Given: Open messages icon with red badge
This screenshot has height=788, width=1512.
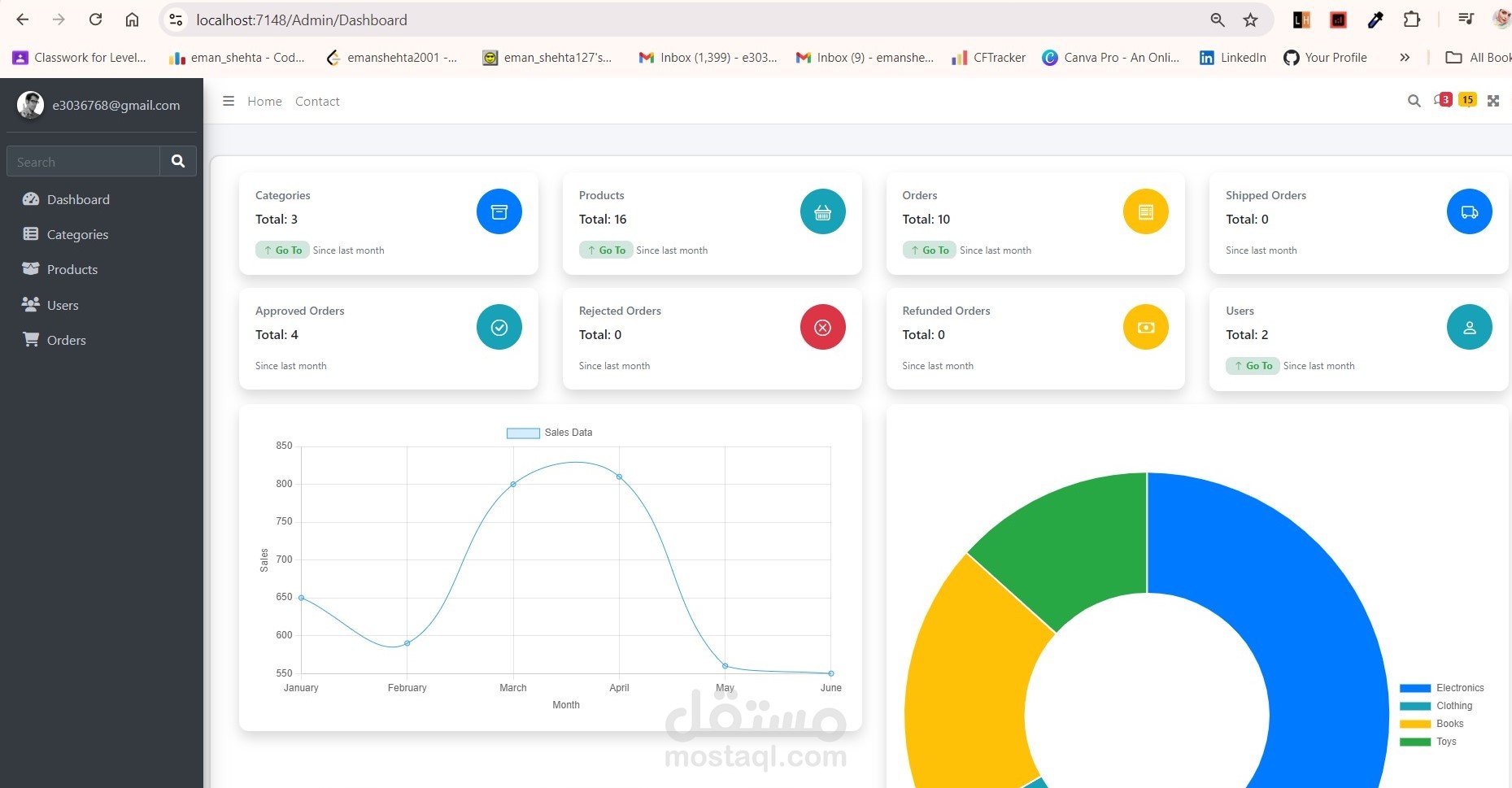Looking at the screenshot, I should pos(1442,100).
